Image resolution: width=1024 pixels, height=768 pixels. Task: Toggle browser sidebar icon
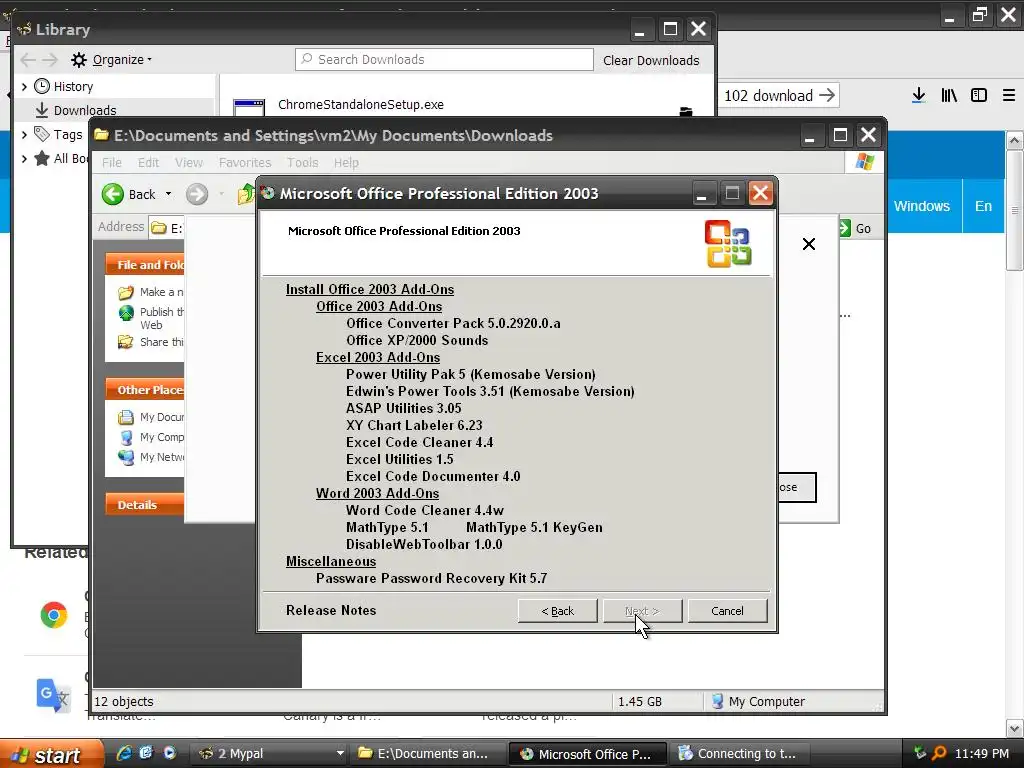979,95
